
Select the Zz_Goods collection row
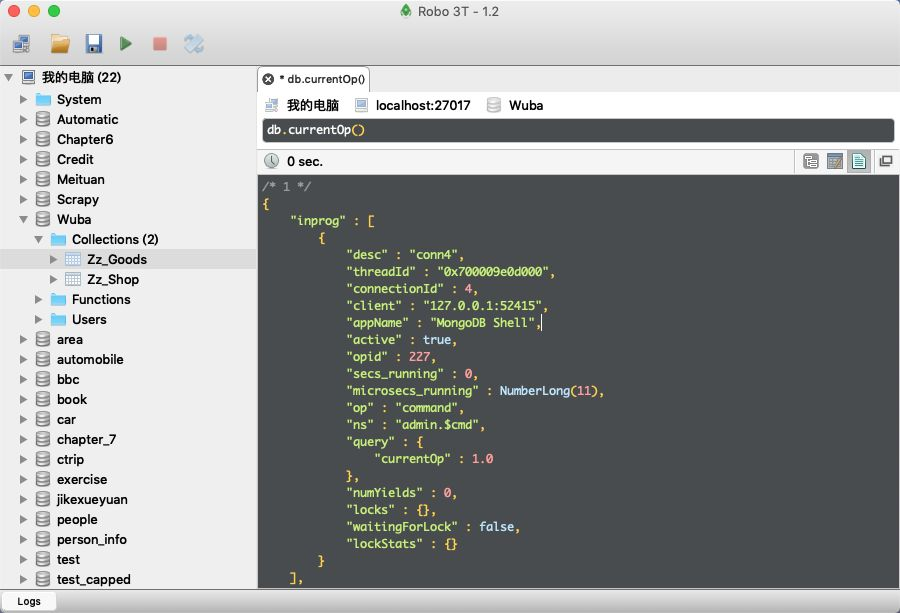click(128, 259)
